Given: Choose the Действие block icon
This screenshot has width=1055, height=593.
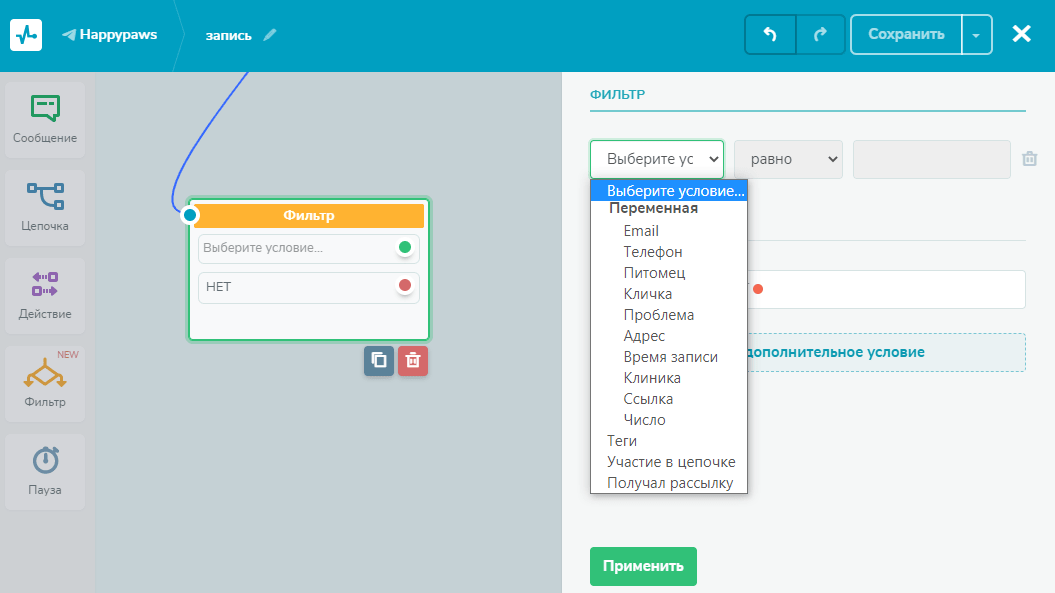Looking at the screenshot, I should click(x=45, y=295).
